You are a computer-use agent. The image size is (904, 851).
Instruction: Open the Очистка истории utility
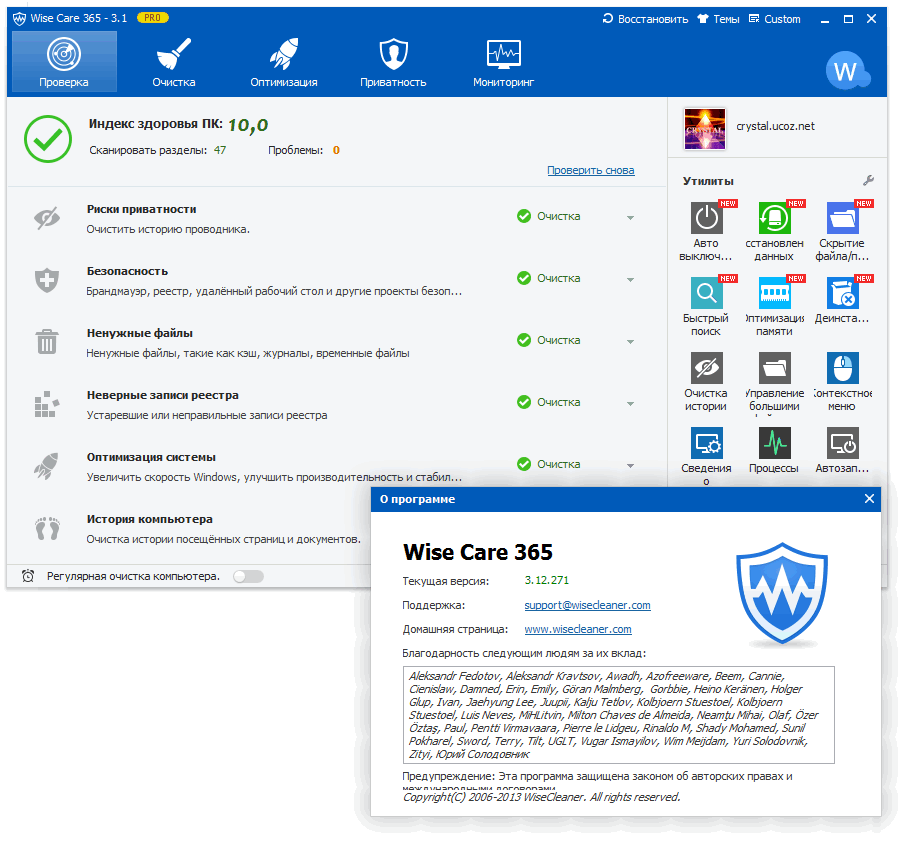(x=706, y=382)
